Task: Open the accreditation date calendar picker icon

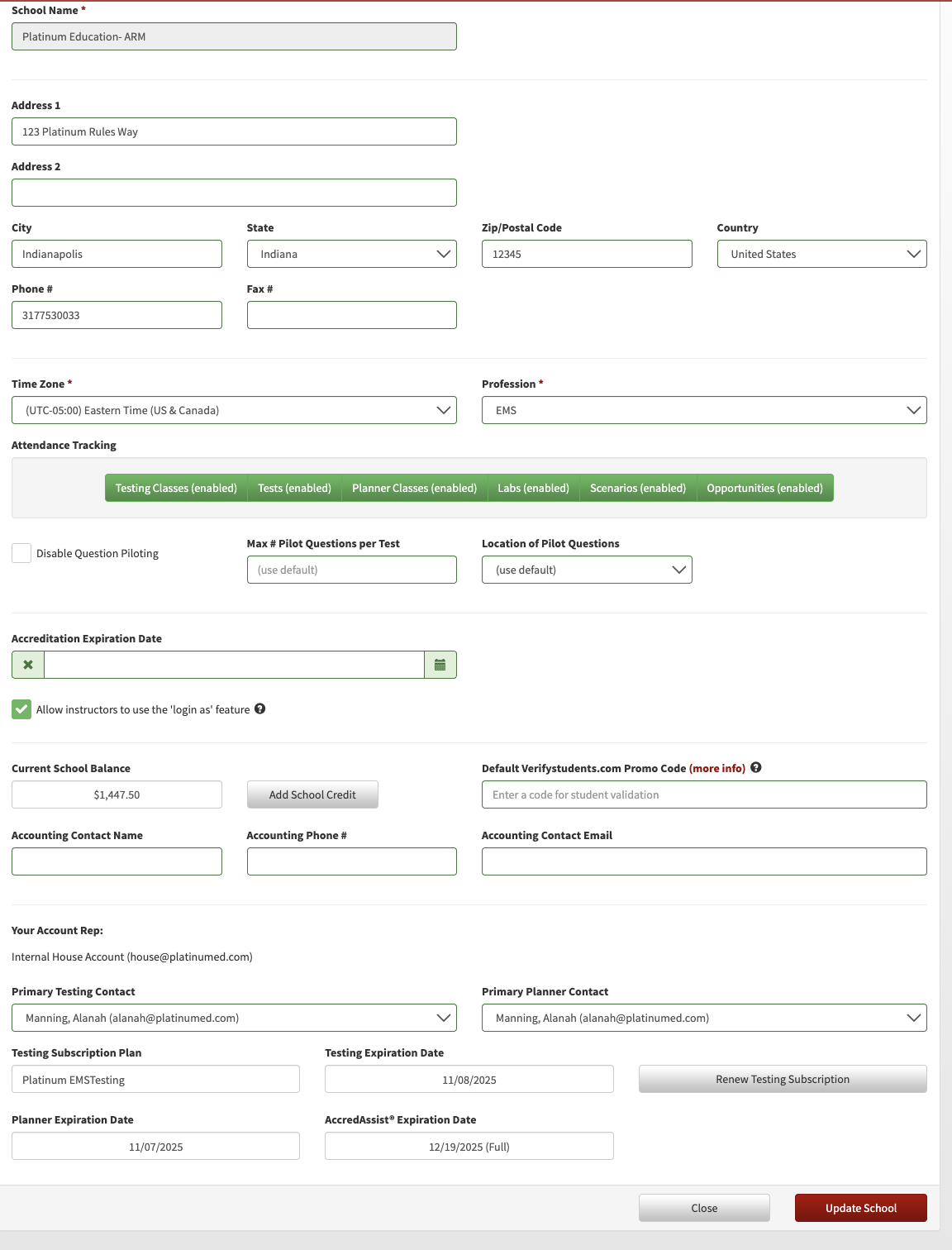Action: pyautogui.click(x=440, y=665)
